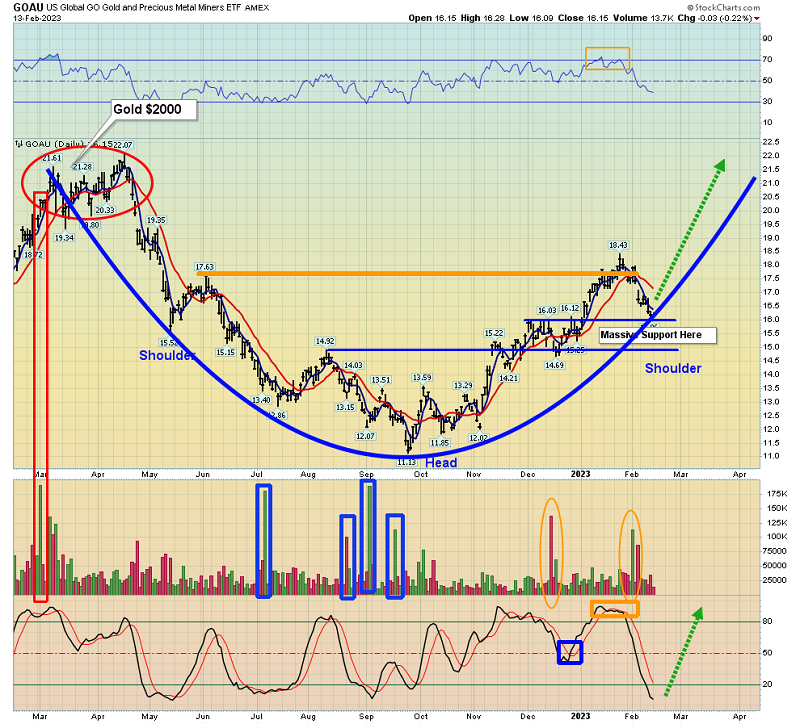Click the 90 level on the RSI axis
800x724 pixels.
coord(767,38)
